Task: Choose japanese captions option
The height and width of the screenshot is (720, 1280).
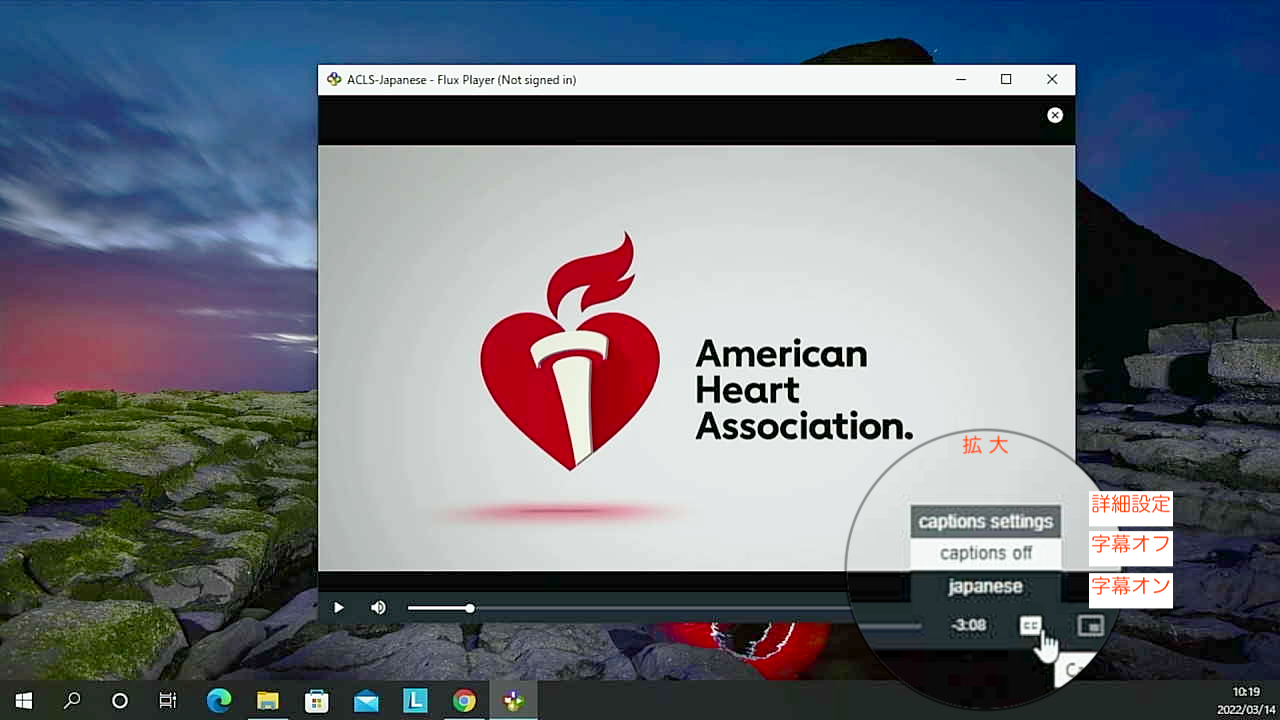Action: 985,587
